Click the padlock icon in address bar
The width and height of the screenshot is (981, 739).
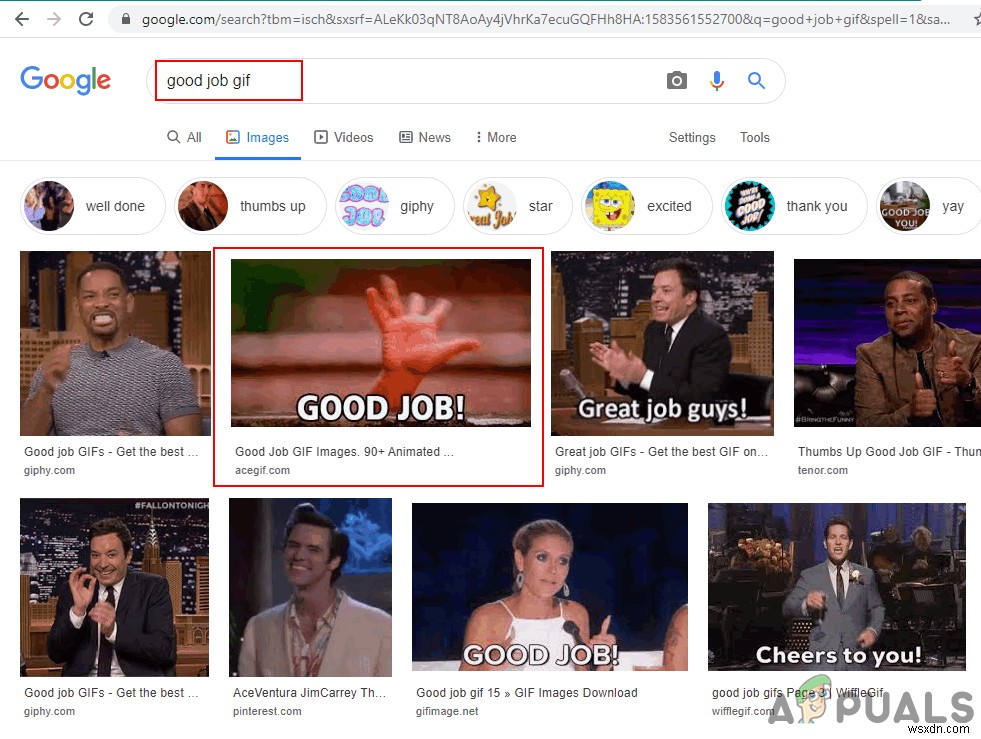click(x=125, y=18)
